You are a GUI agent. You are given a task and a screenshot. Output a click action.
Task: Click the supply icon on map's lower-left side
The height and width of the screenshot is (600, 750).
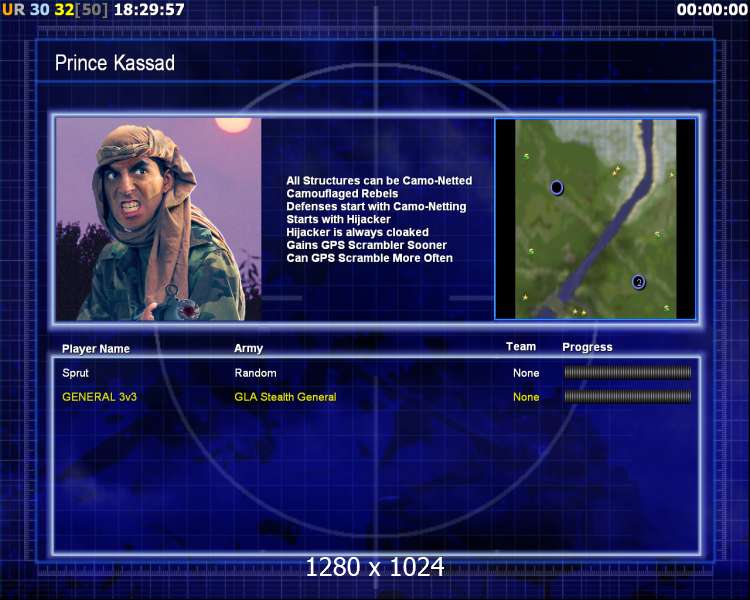[x=531, y=251]
